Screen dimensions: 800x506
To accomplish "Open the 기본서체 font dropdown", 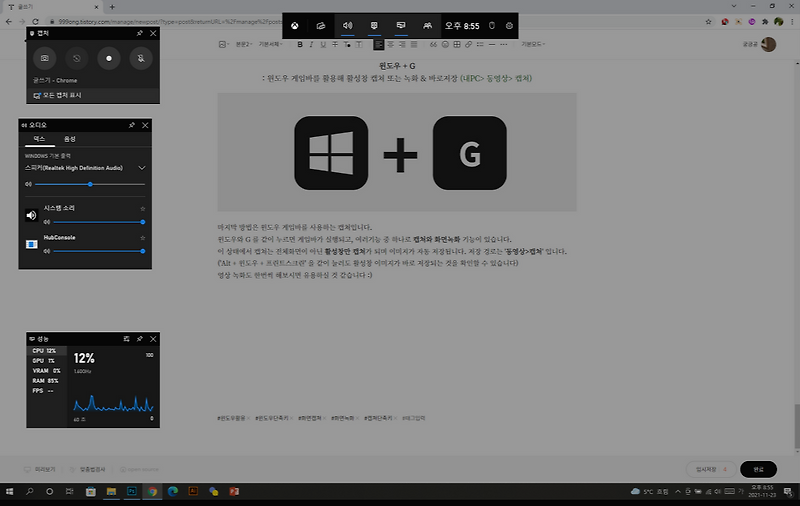I will [x=270, y=44].
